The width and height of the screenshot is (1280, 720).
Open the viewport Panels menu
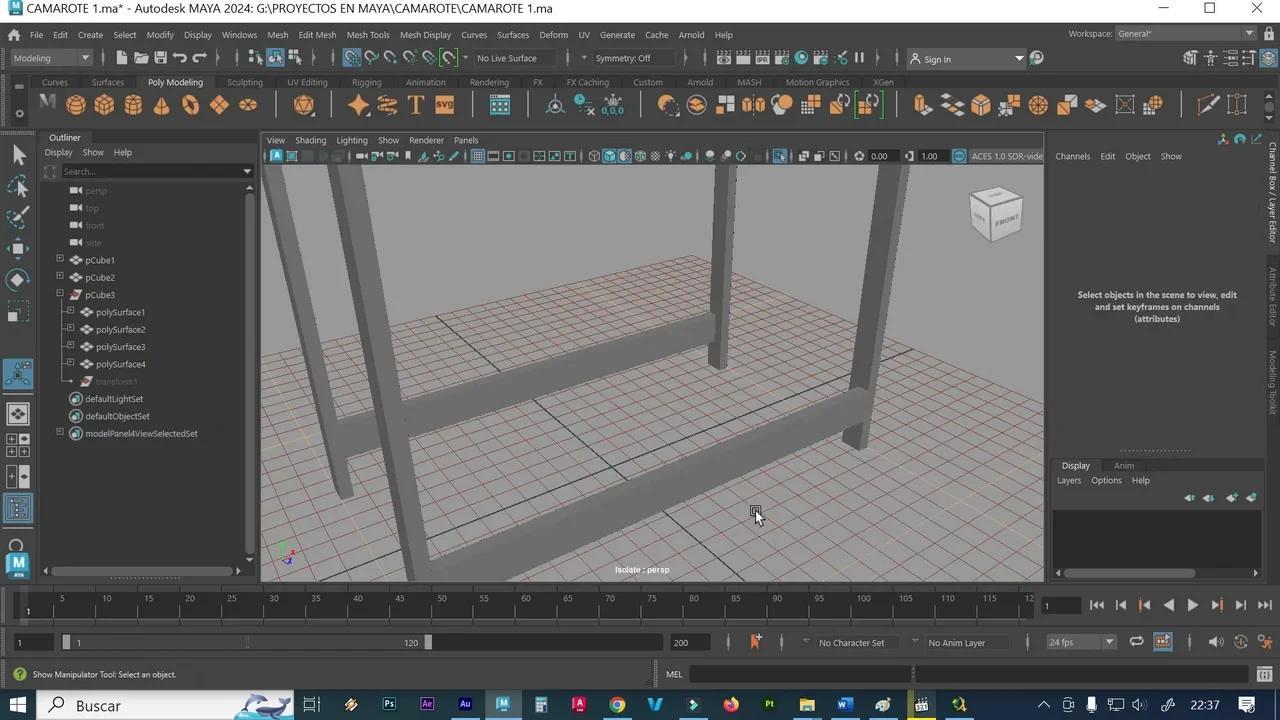coord(466,140)
